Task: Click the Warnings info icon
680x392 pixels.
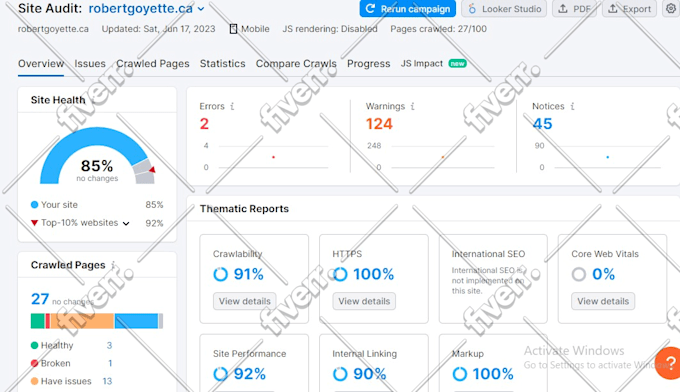Action: 412,106
